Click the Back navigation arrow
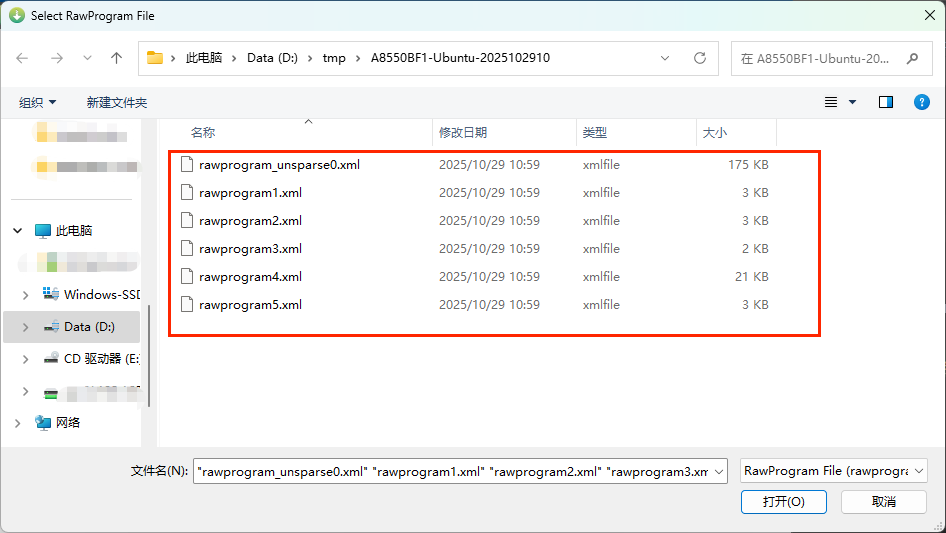Image resolution: width=946 pixels, height=533 pixels. click(23, 58)
